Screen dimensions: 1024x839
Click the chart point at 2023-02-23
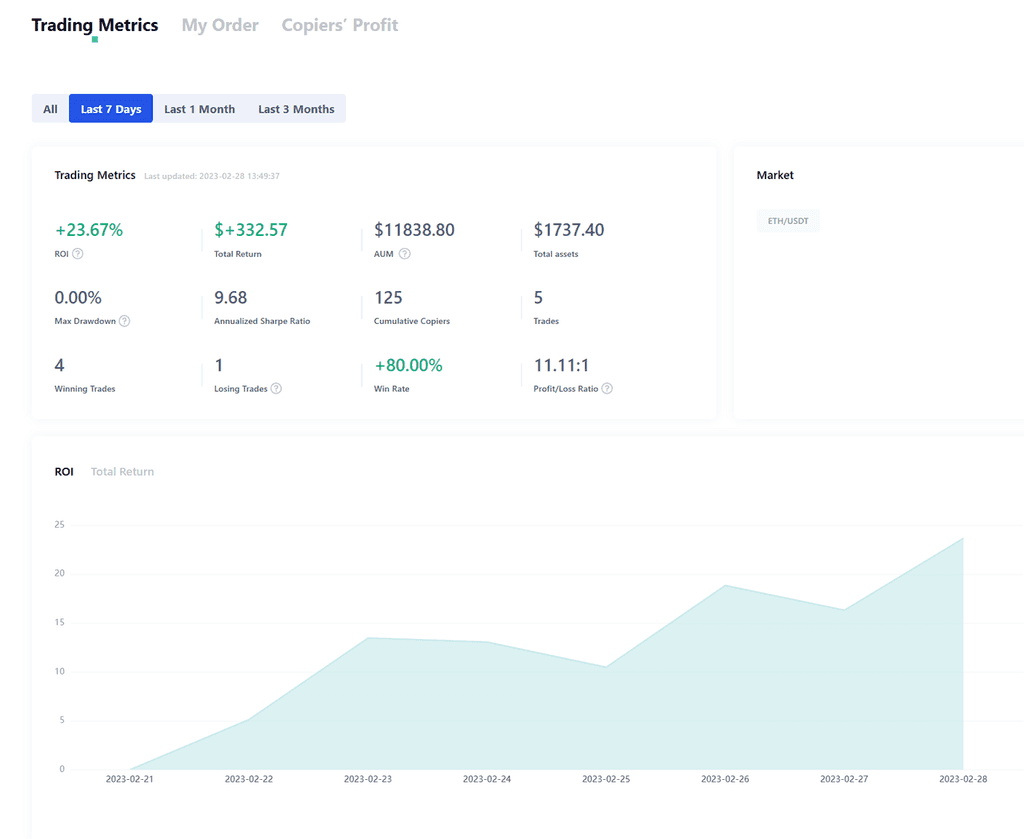tap(368, 638)
